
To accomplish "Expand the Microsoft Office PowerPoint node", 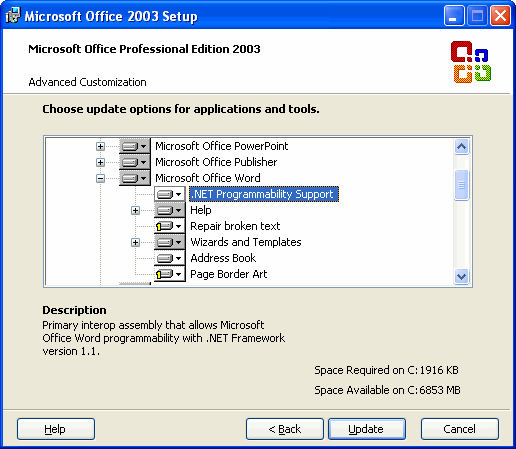I will point(100,146).
